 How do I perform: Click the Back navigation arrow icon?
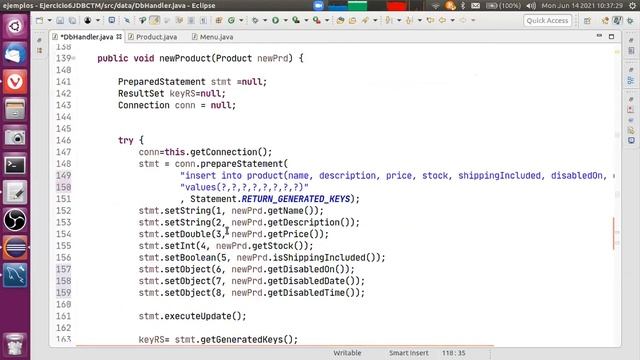point(442,20)
